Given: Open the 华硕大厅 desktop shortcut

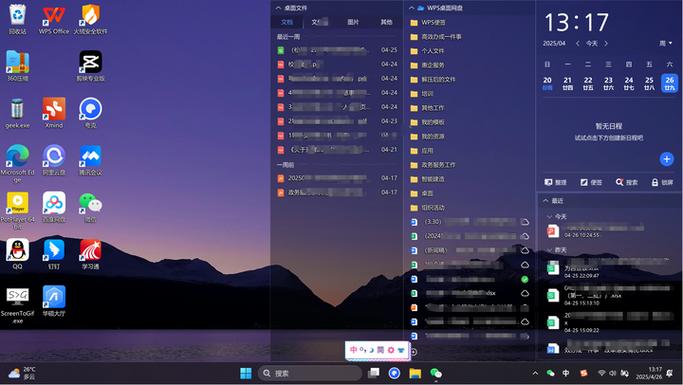Looking at the screenshot, I should pos(54,301).
